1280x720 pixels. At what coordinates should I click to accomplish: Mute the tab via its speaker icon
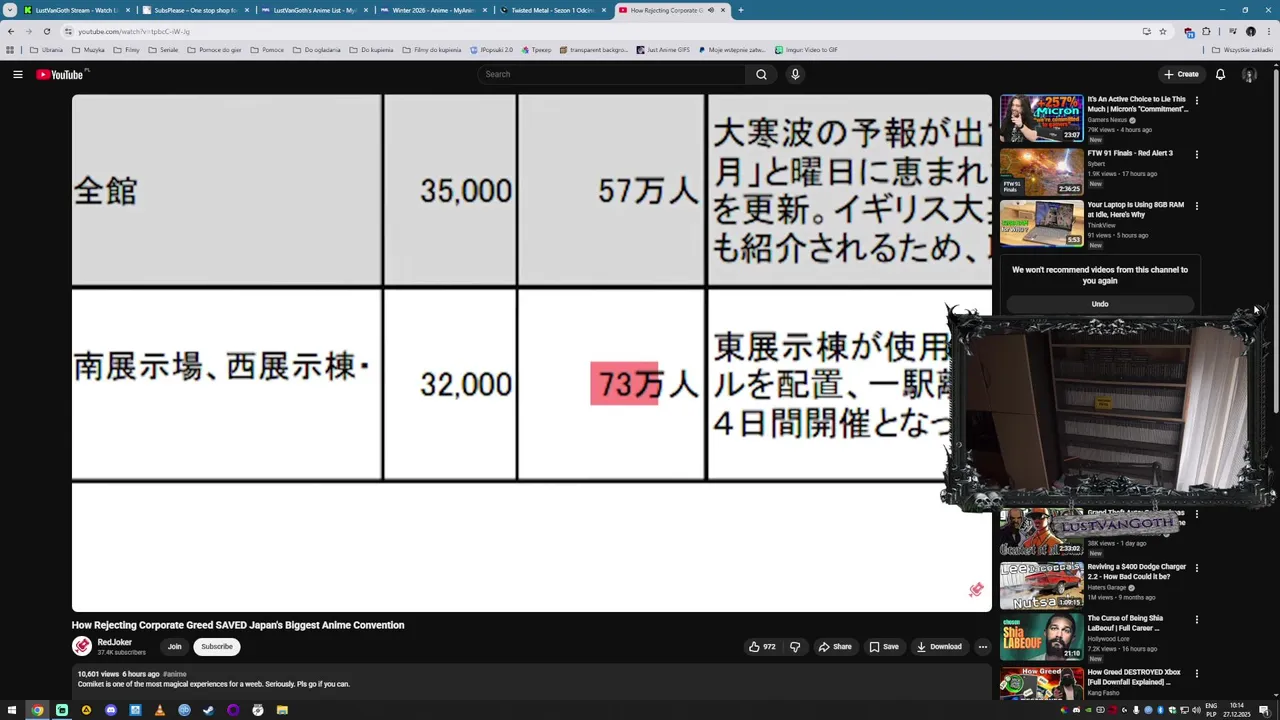coord(711,10)
